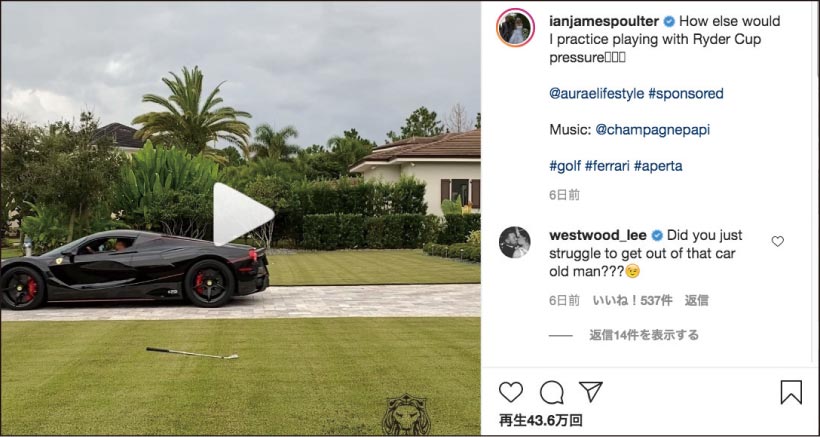Viewport: 820px width, 437px height.
Task: Open the #golf hashtag
Action: (565, 166)
